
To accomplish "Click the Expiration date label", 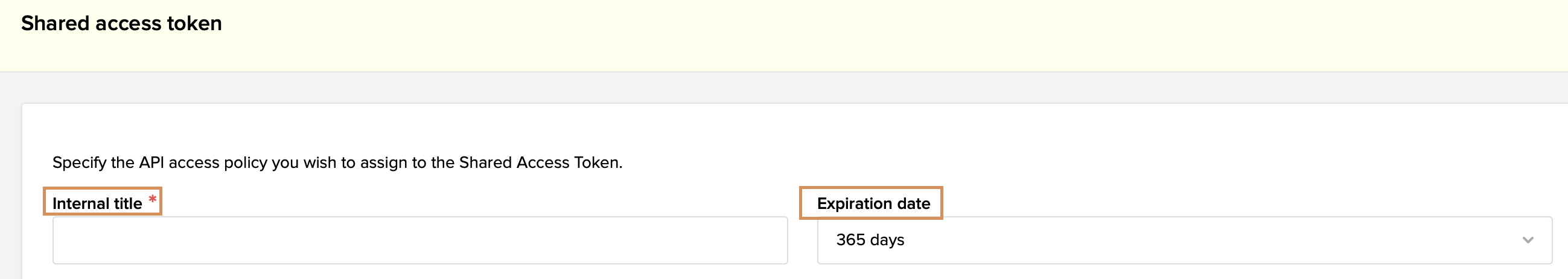I will click(x=873, y=204).
